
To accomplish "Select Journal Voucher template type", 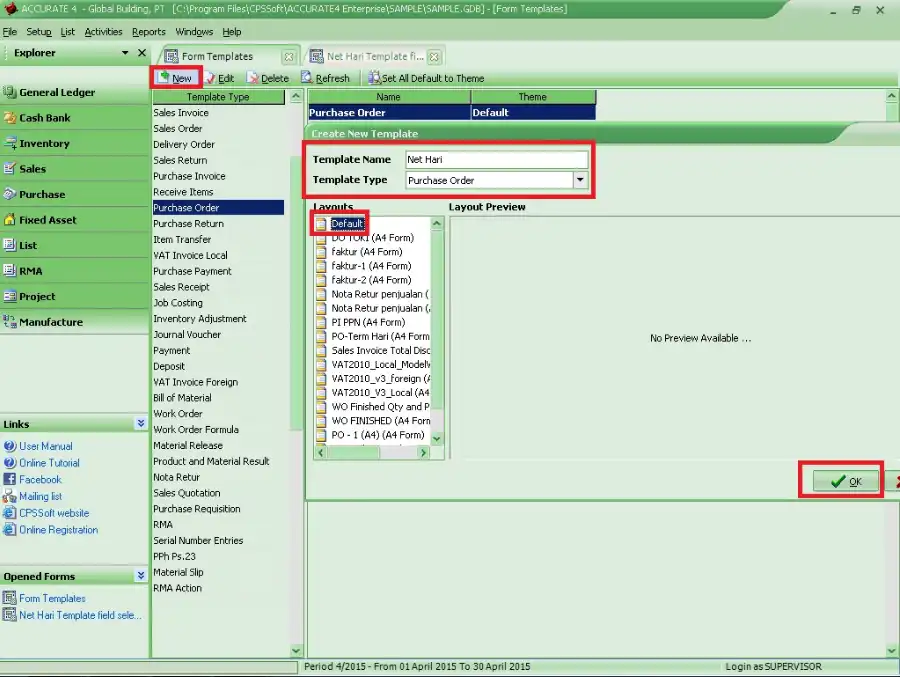I will pos(218,334).
